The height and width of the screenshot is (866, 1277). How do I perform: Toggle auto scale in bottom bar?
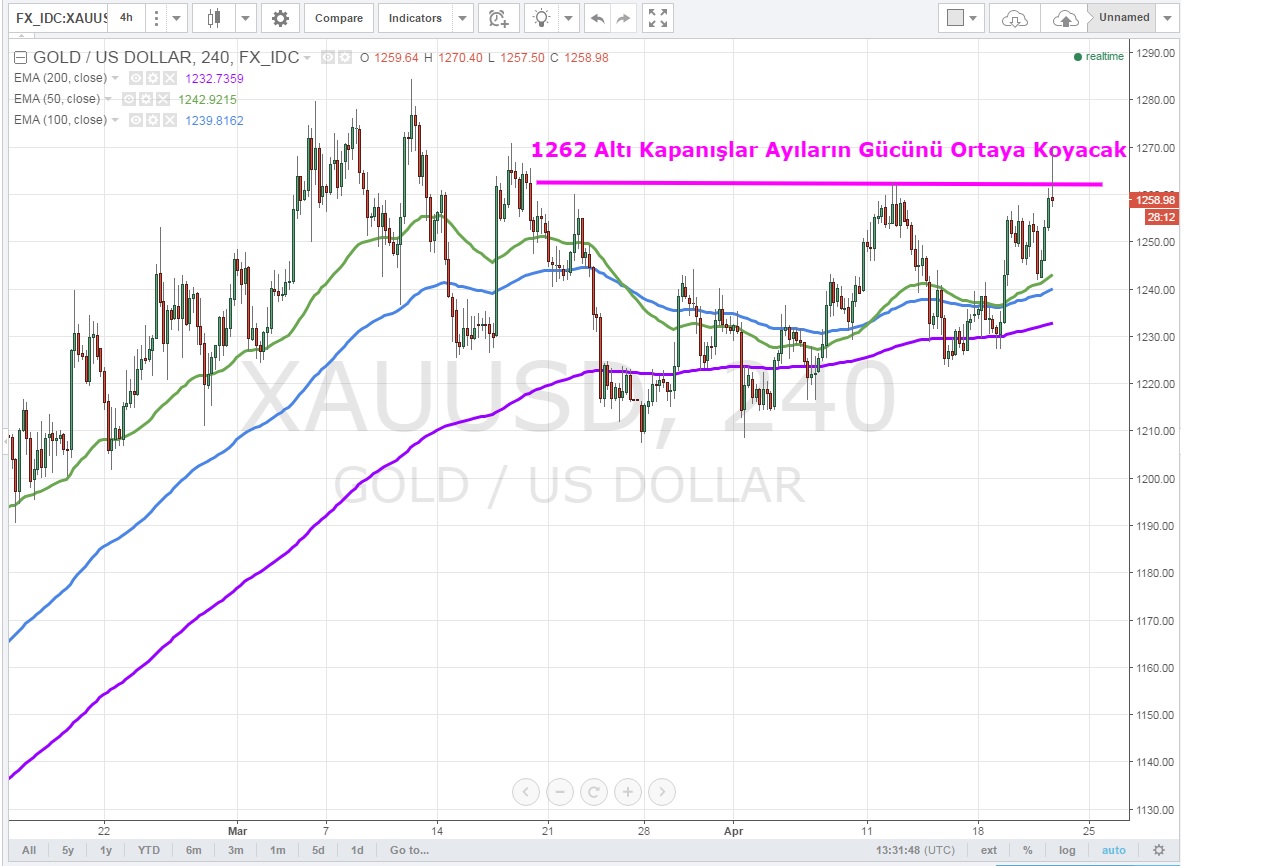1113,850
